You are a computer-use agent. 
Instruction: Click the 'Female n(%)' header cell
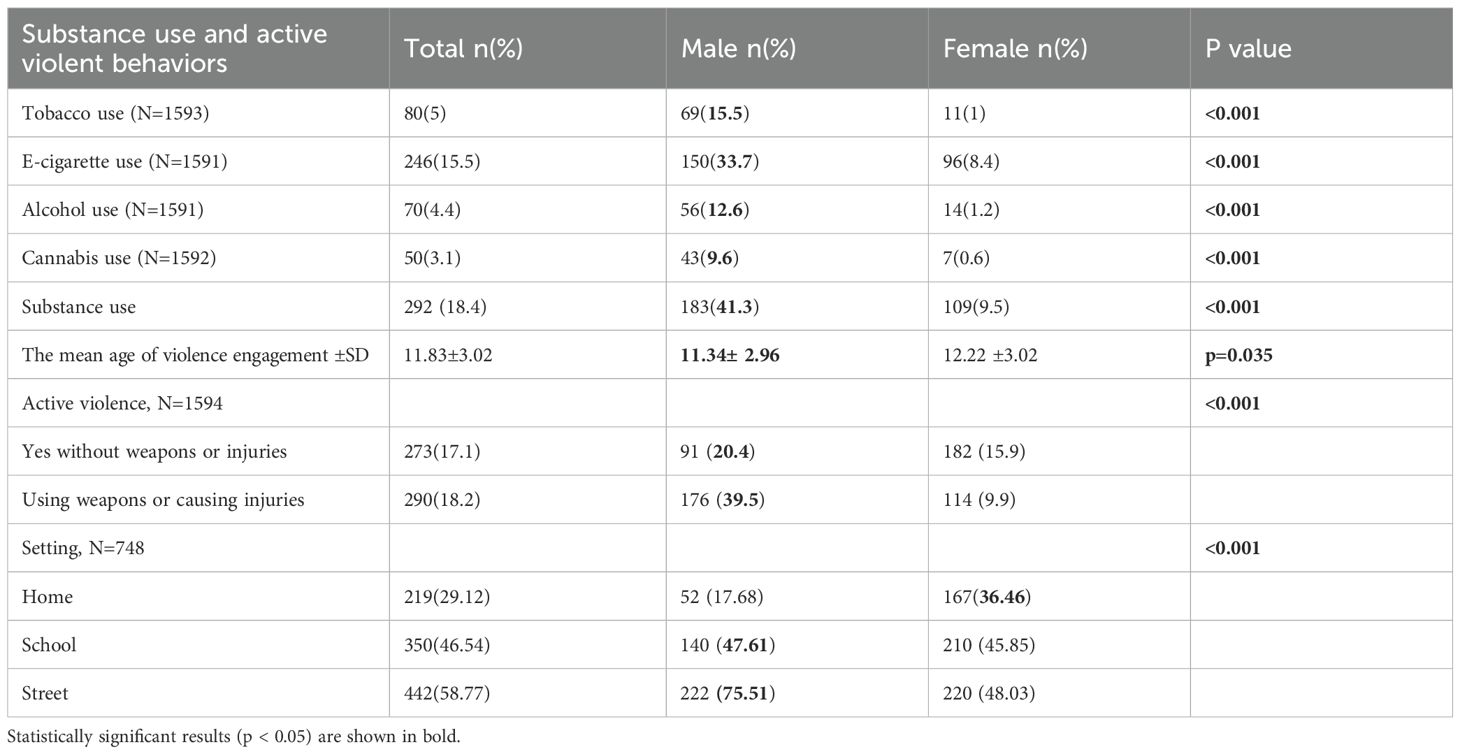click(1009, 49)
